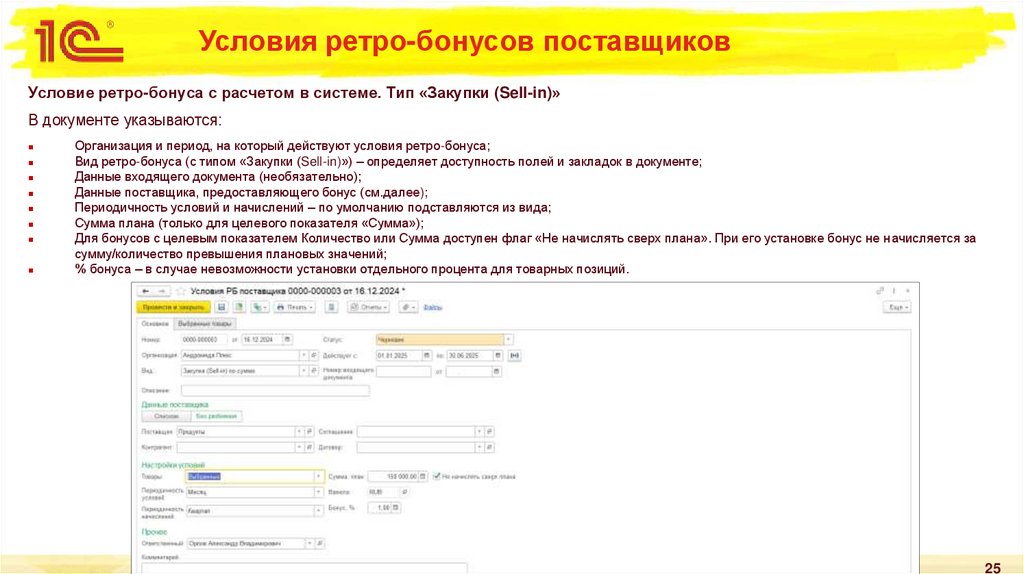Expand the Соглашение dropdown arrow
Viewport: 1024px width, 574px height.
(x=479, y=432)
